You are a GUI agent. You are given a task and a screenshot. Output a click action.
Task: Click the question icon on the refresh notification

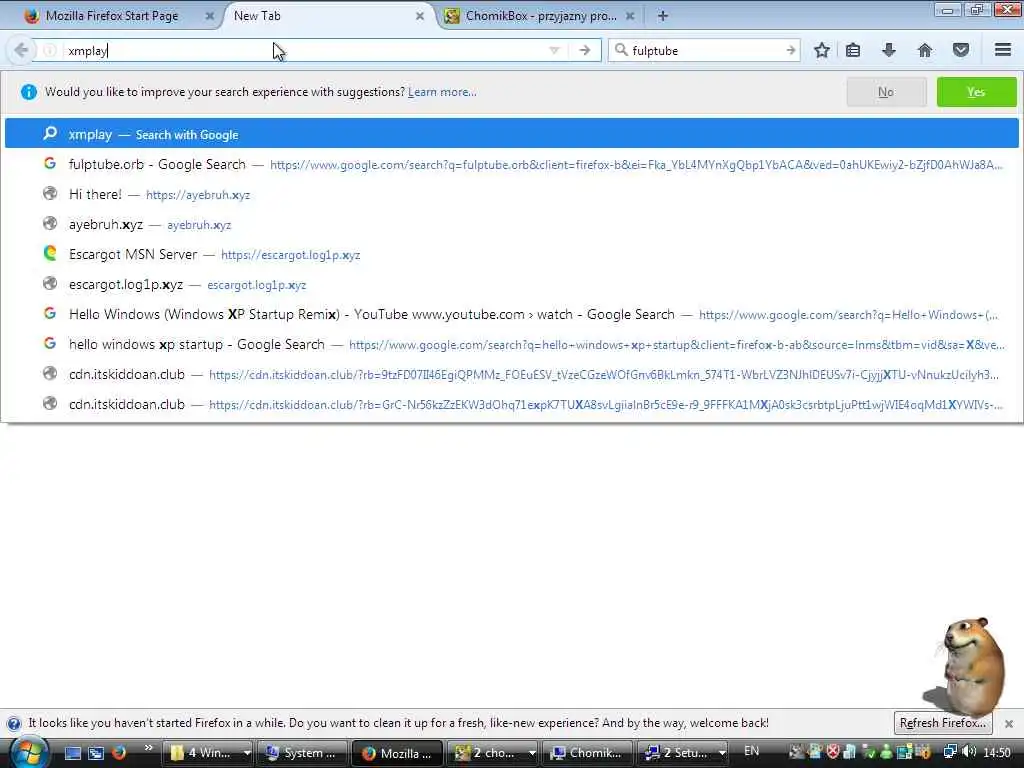(14, 724)
